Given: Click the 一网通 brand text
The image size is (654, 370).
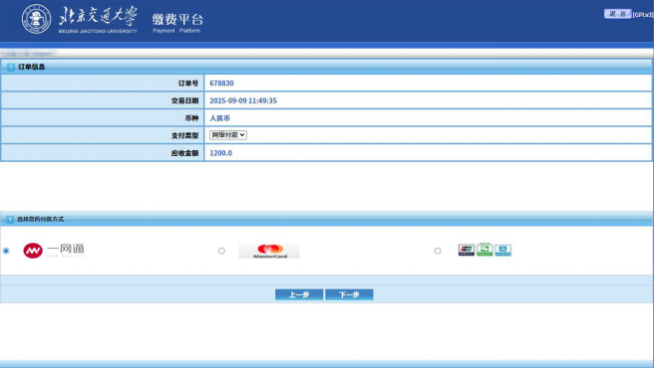Looking at the screenshot, I should point(66,249).
